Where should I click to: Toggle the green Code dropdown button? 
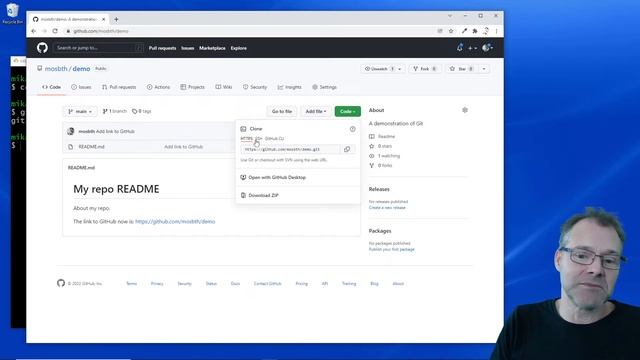pos(347,111)
